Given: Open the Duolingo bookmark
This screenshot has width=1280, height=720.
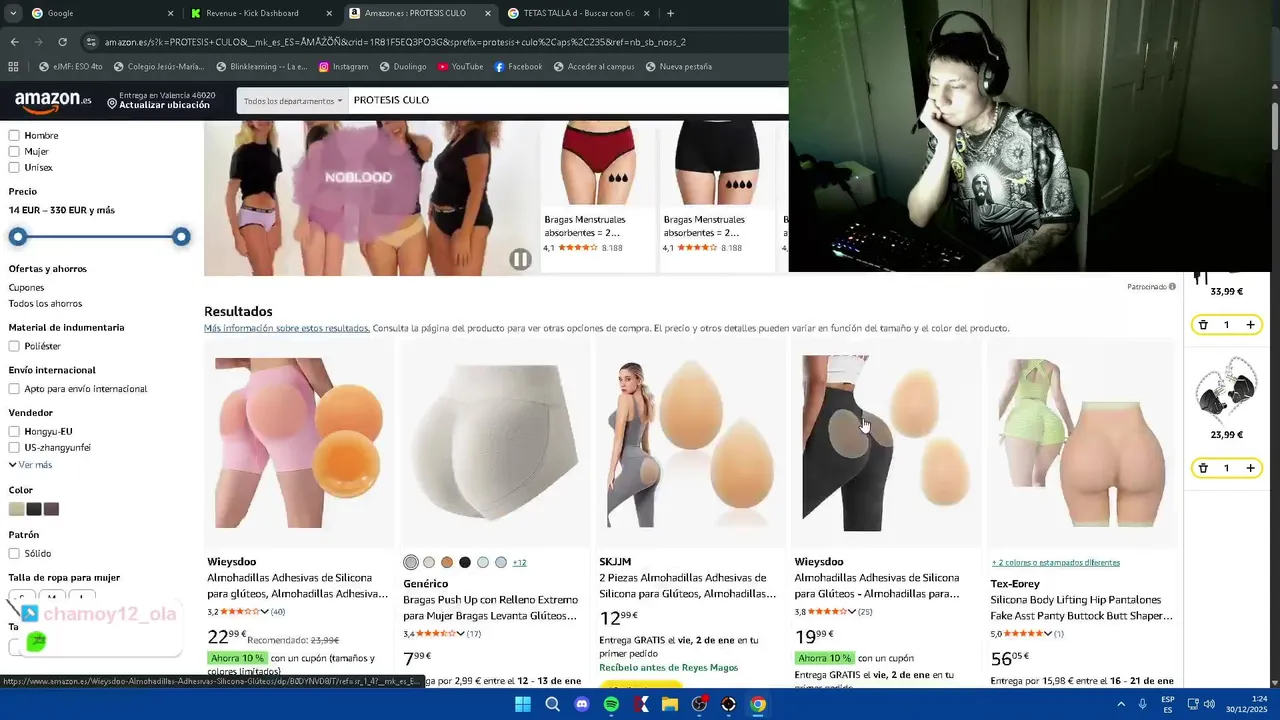Looking at the screenshot, I should pos(402,67).
